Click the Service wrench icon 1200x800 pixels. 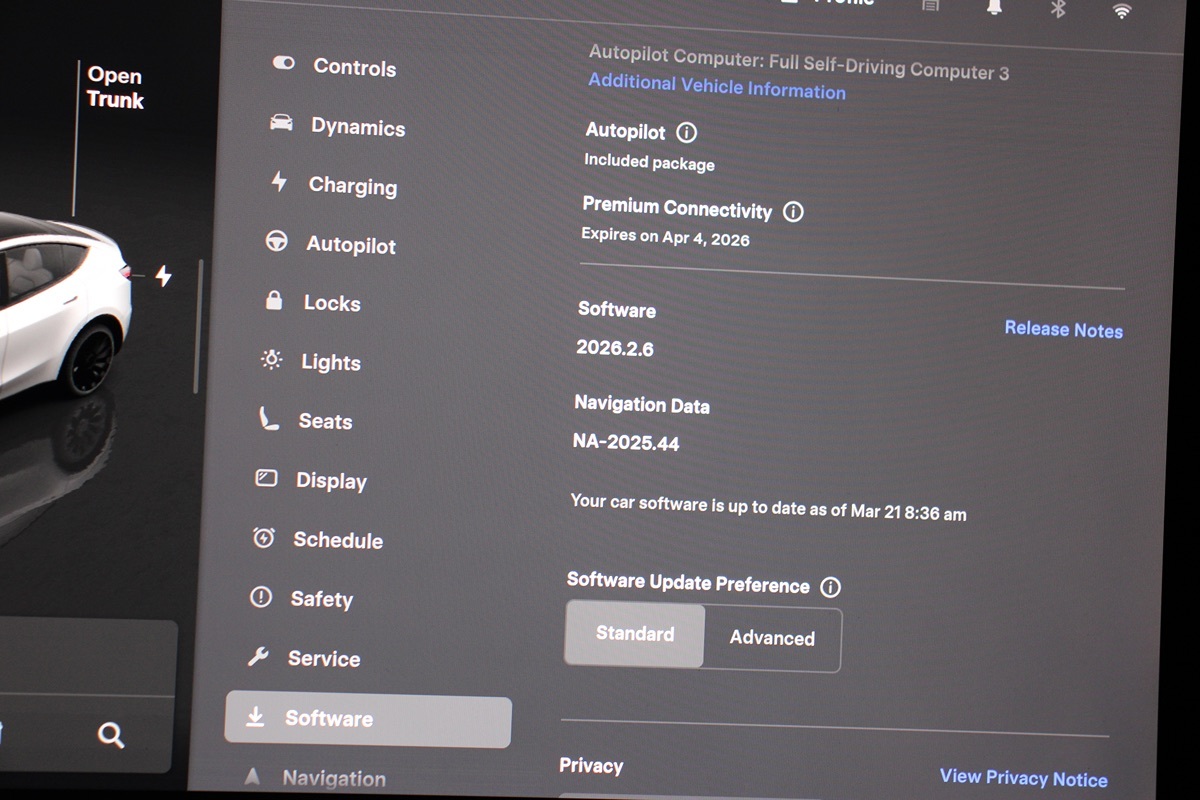[x=258, y=656]
